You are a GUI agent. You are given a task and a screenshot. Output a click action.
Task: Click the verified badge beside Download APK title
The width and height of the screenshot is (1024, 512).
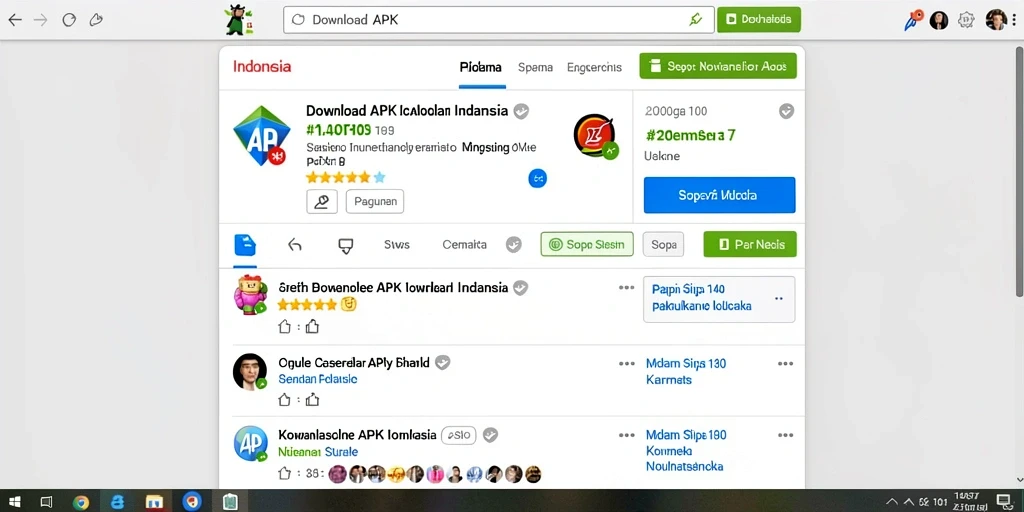click(x=520, y=111)
